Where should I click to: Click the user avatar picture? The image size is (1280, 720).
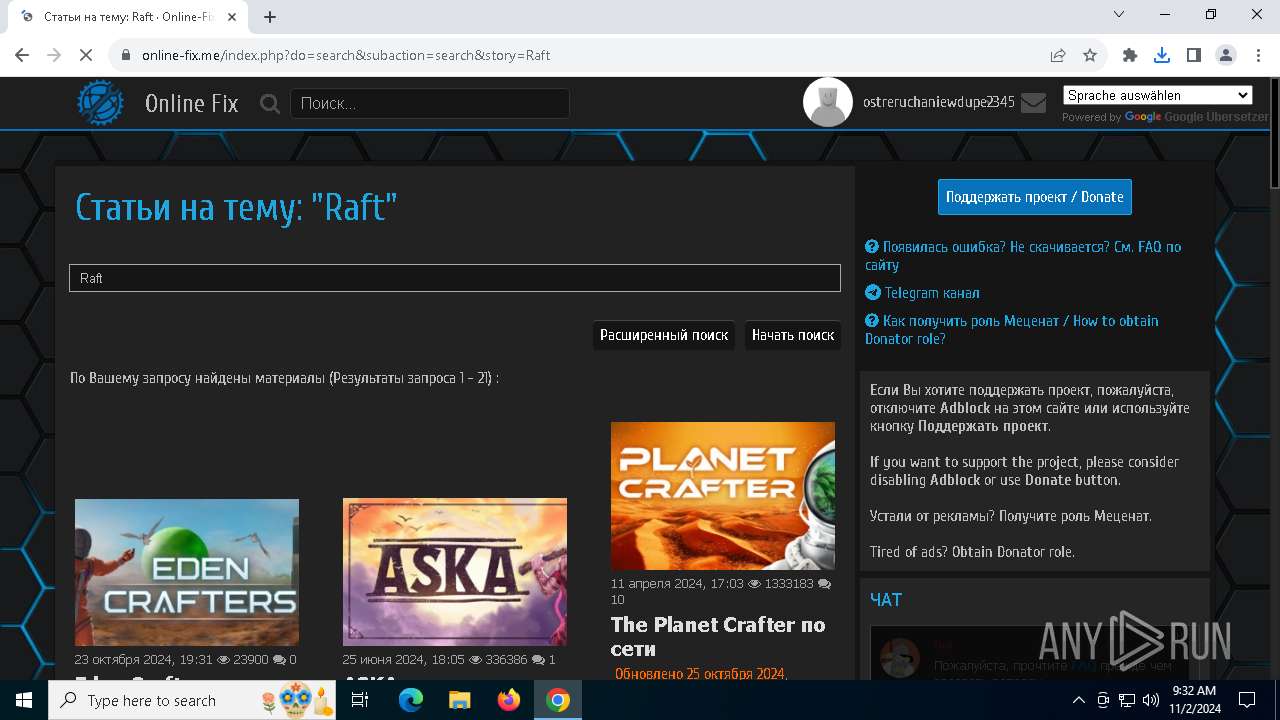(x=828, y=102)
